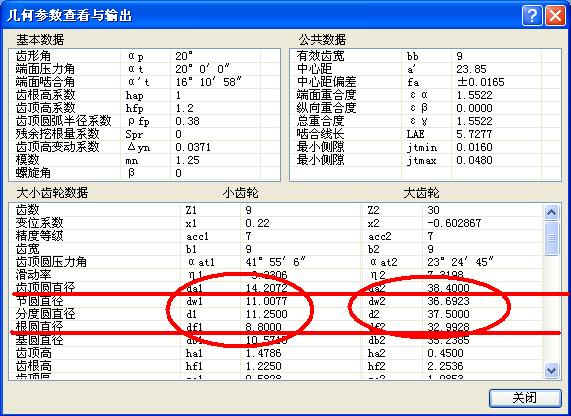Select the 有效齿宽 row in public data
Image resolution: width=571 pixels, height=416 pixels.
pyautogui.click(x=425, y=56)
